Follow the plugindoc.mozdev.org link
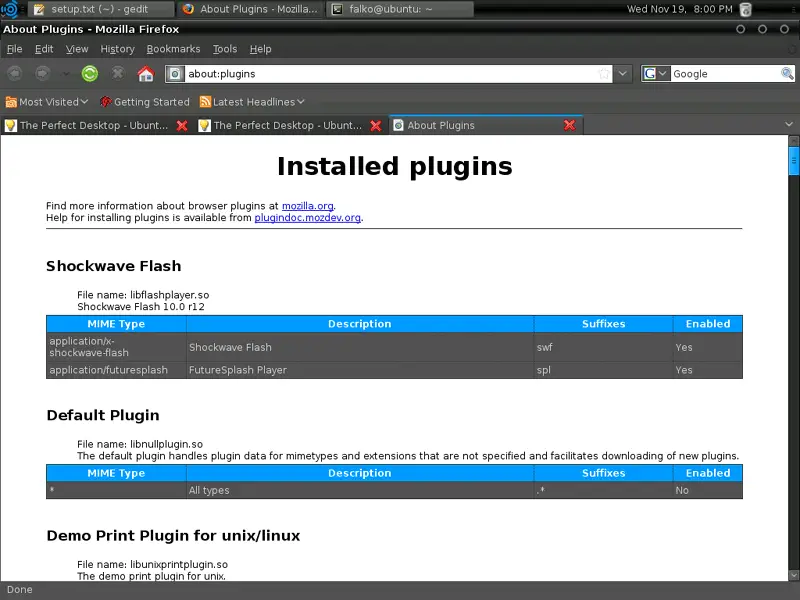The height and width of the screenshot is (600, 800). [308, 217]
